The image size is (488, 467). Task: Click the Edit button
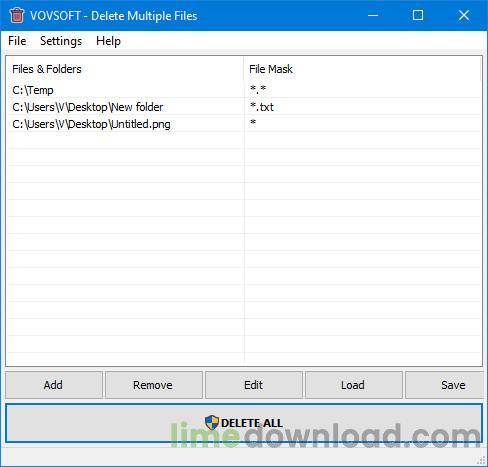coord(254,385)
